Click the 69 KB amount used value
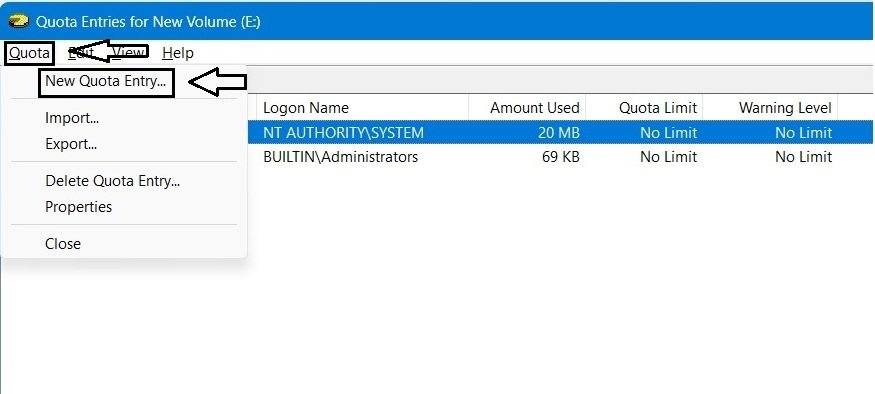 pos(560,157)
